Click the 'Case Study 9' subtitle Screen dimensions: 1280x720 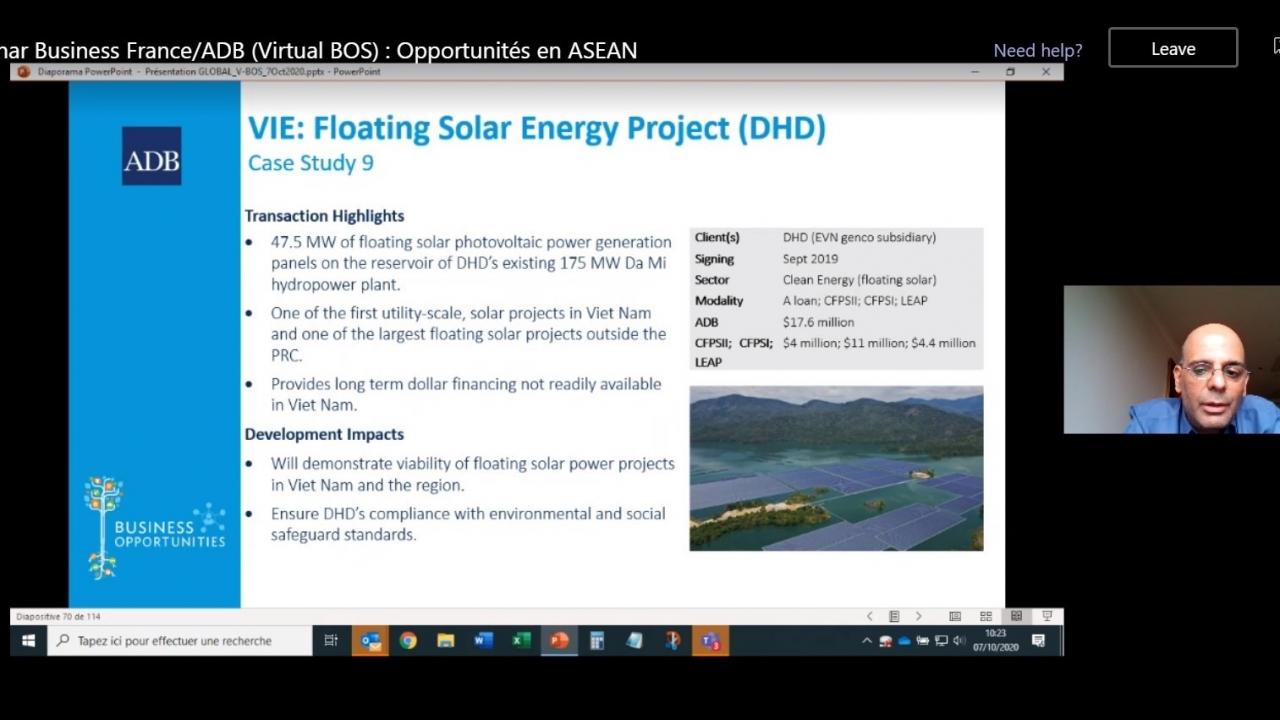311,163
